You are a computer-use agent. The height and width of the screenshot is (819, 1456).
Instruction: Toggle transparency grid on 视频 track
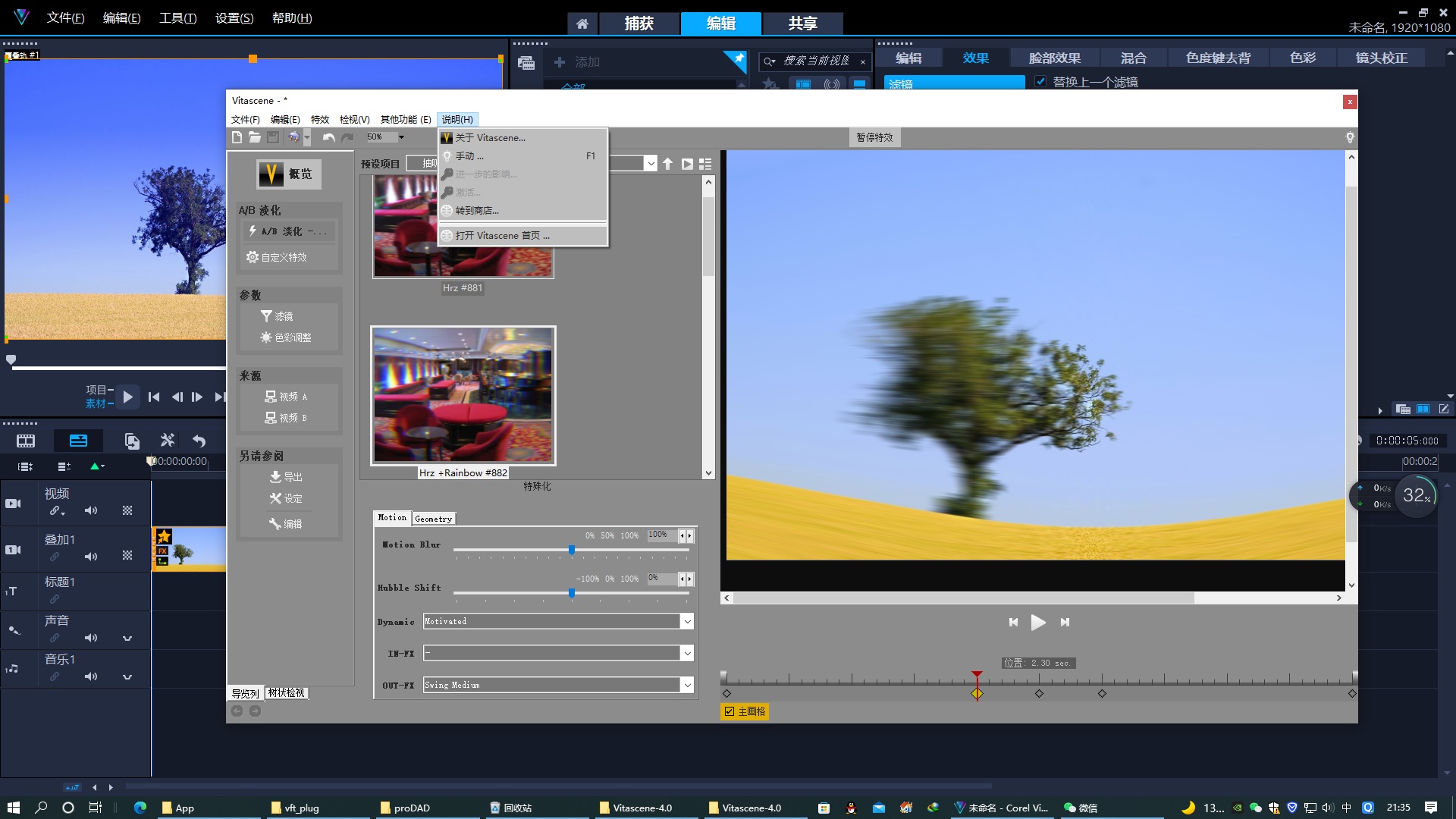click(x=127, y=510)
